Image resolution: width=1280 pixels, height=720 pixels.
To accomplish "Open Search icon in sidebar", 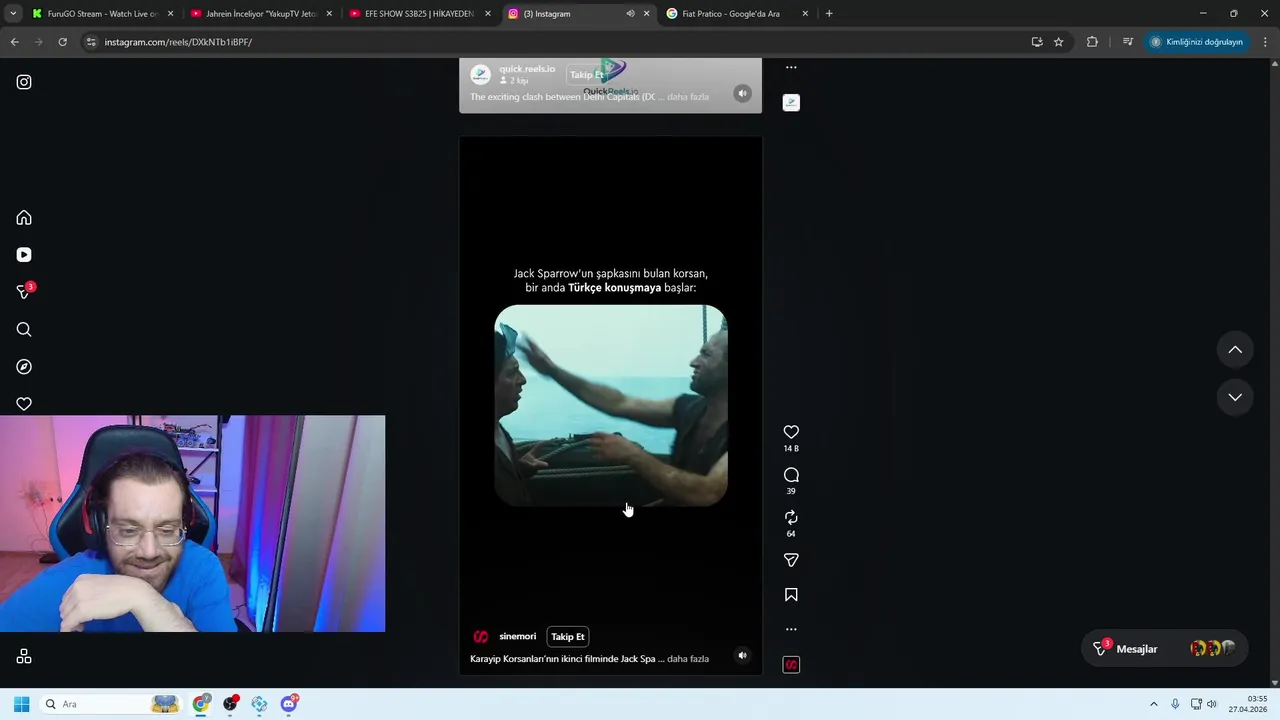I will (24, 330).
